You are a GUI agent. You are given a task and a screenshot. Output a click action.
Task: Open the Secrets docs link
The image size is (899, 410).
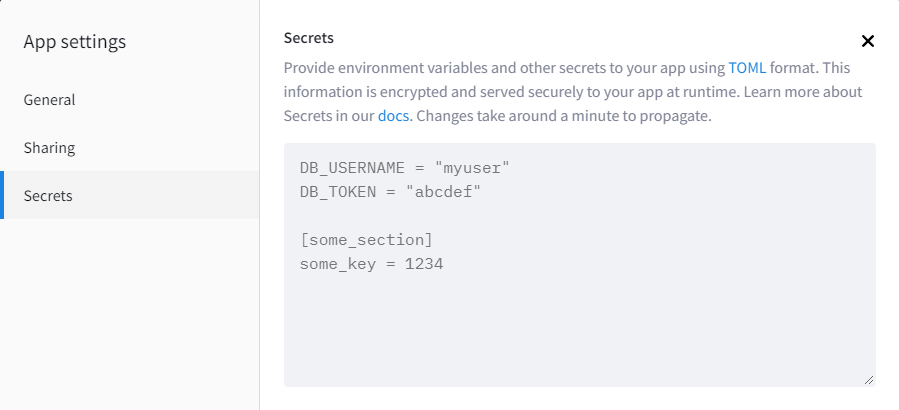point(393,116)
